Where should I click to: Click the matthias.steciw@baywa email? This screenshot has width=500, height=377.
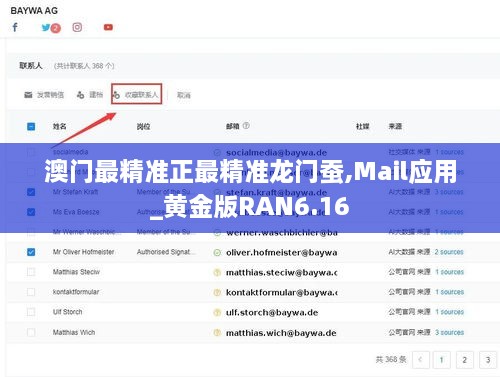click(281, 273)
